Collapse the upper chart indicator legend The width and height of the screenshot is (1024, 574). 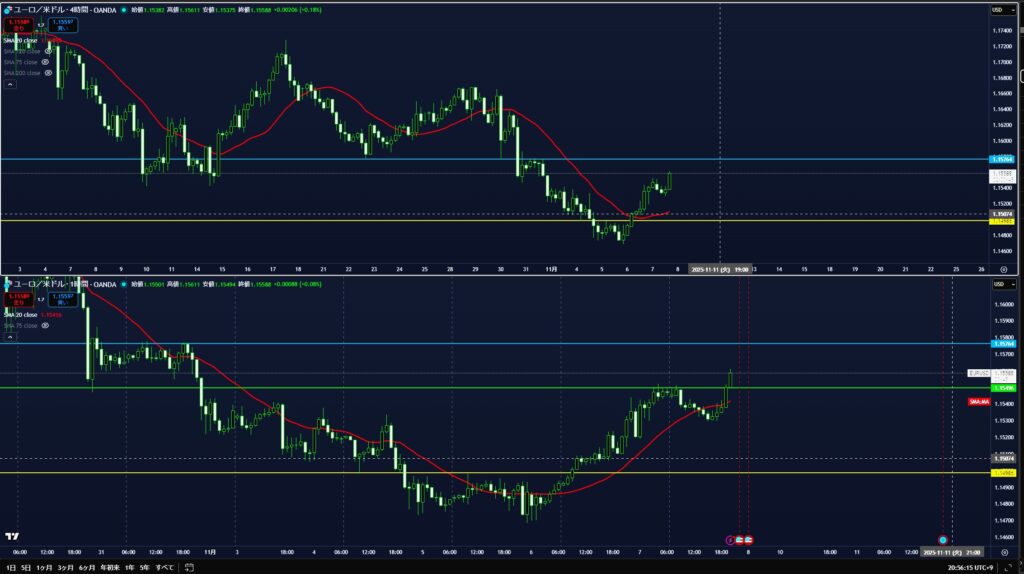click(10, 85)
